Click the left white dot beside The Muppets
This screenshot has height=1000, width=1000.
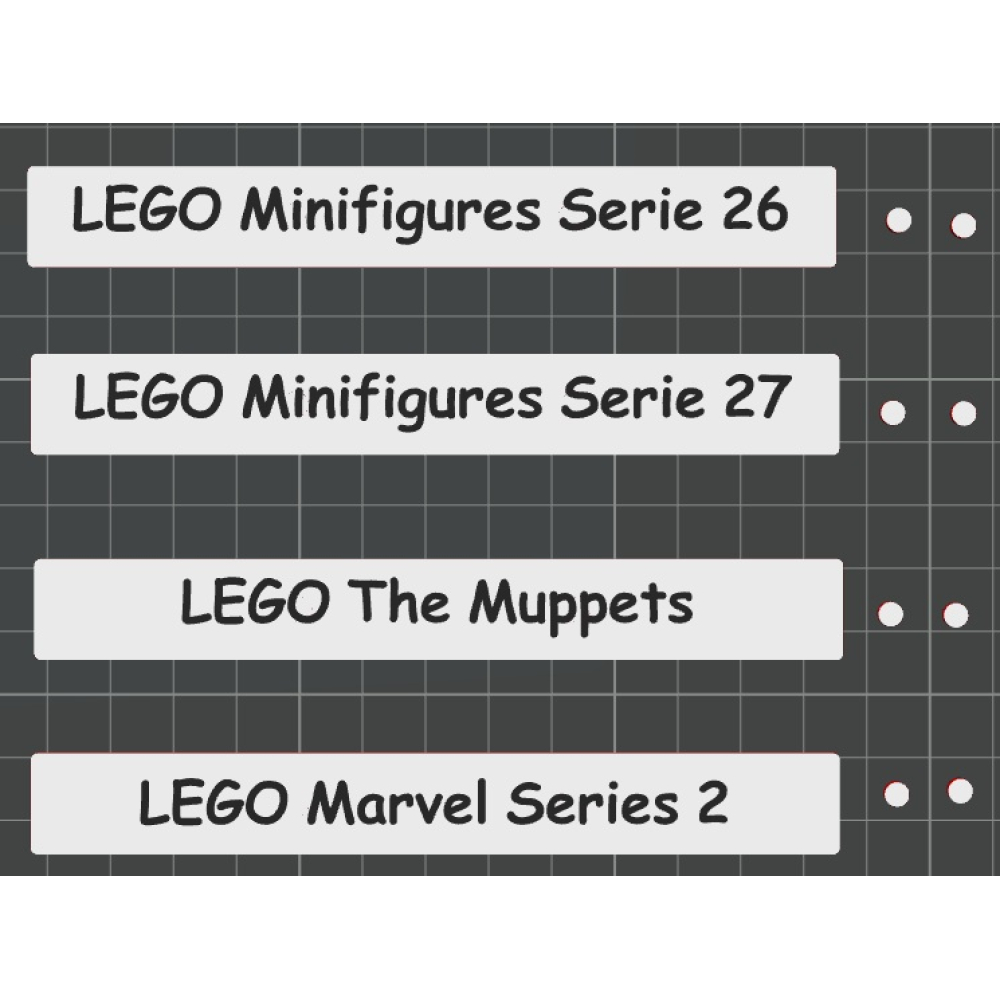889,615
